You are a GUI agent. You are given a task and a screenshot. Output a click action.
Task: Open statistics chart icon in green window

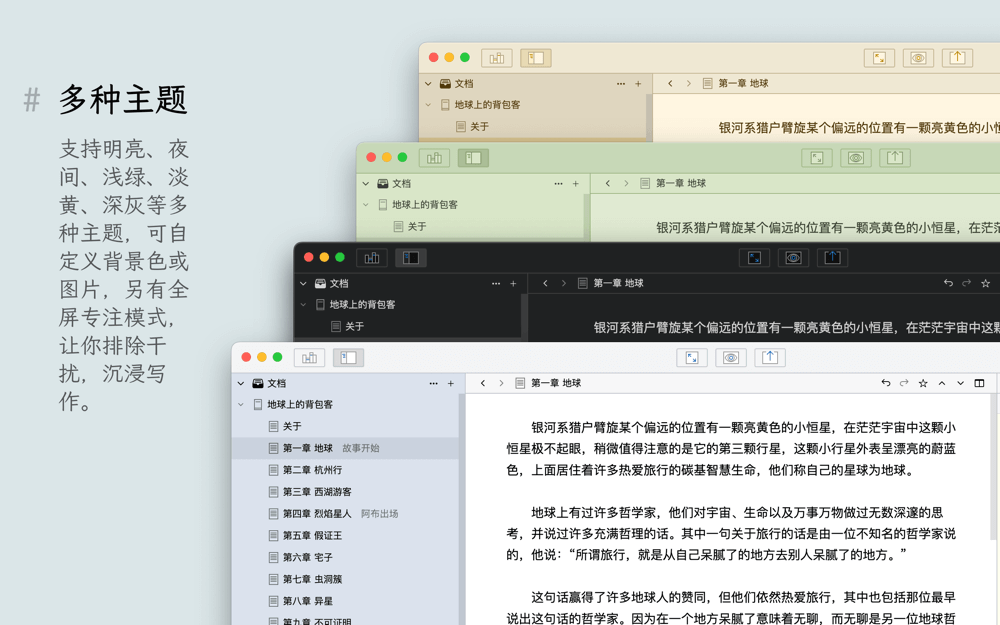tap(434, 158)
